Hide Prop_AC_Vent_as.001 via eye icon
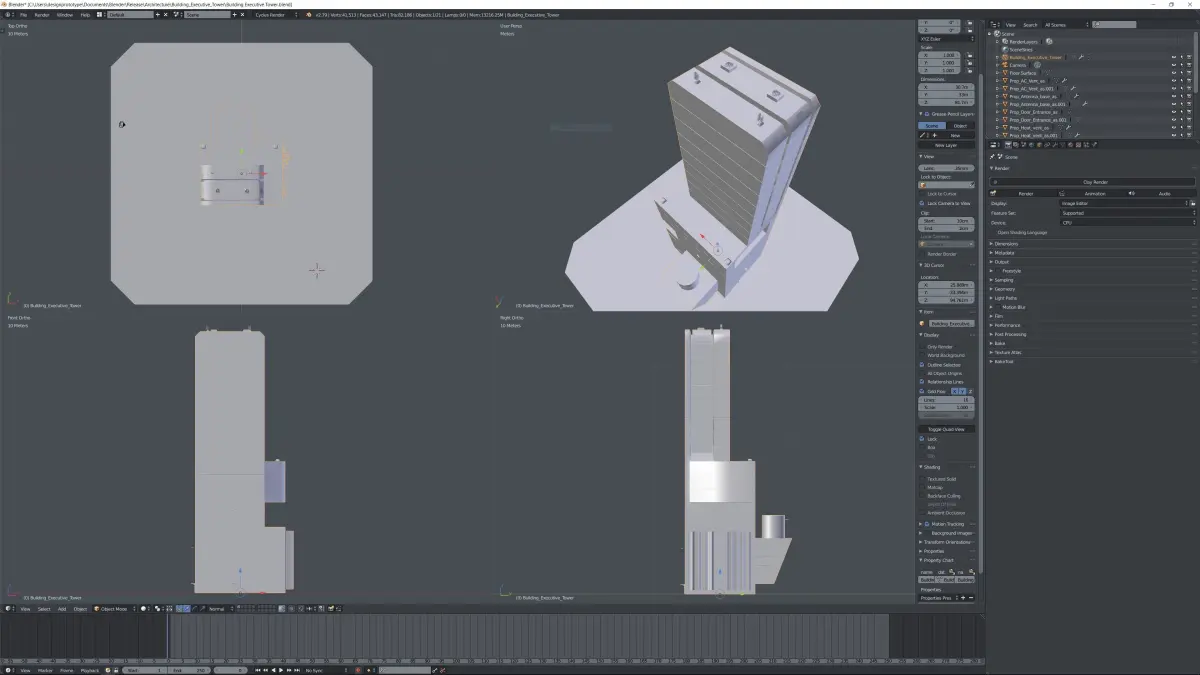The image size is (1200, 675). tap(1173, 89)
